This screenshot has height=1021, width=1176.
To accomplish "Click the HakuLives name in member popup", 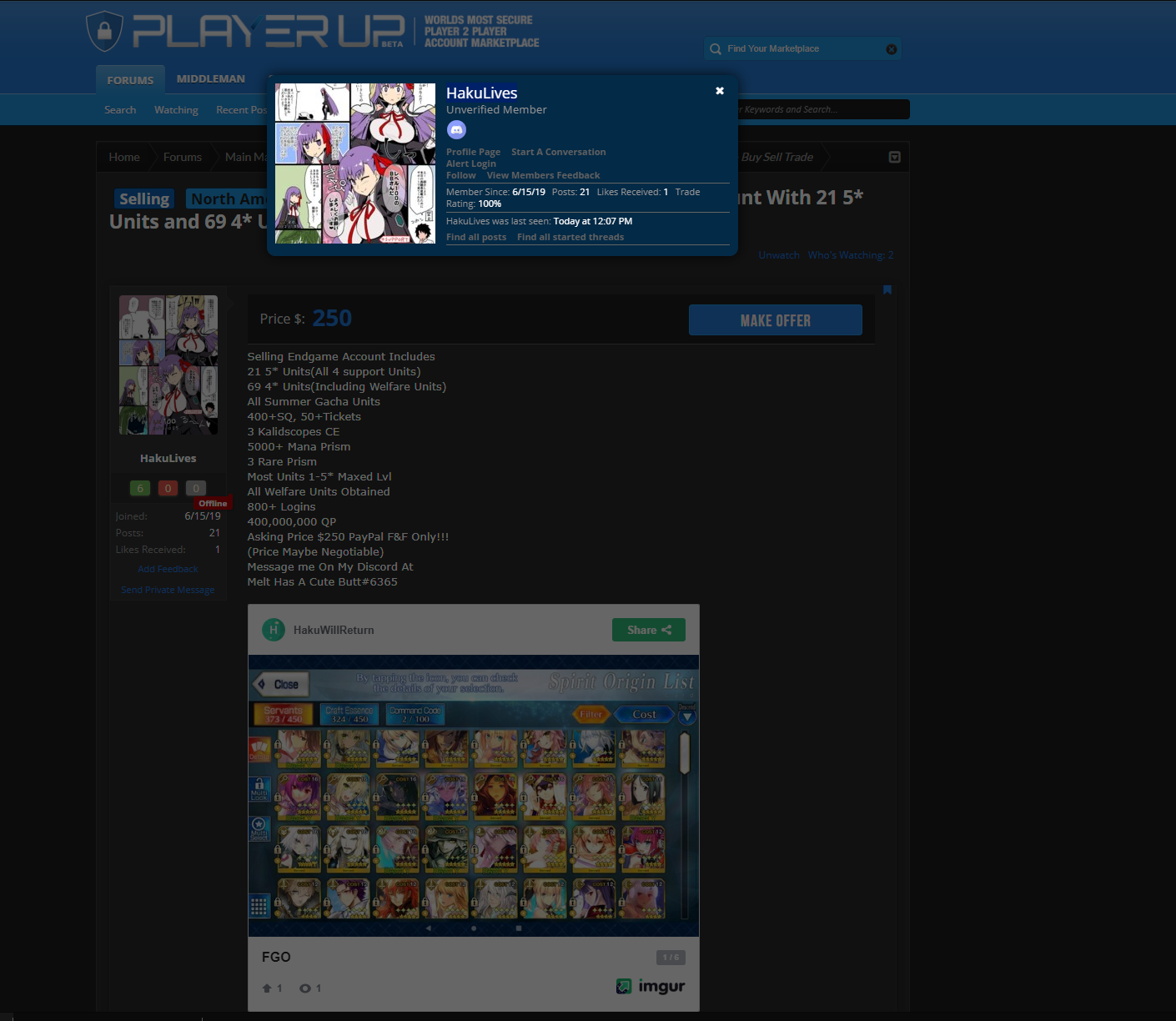I will 482,93.
